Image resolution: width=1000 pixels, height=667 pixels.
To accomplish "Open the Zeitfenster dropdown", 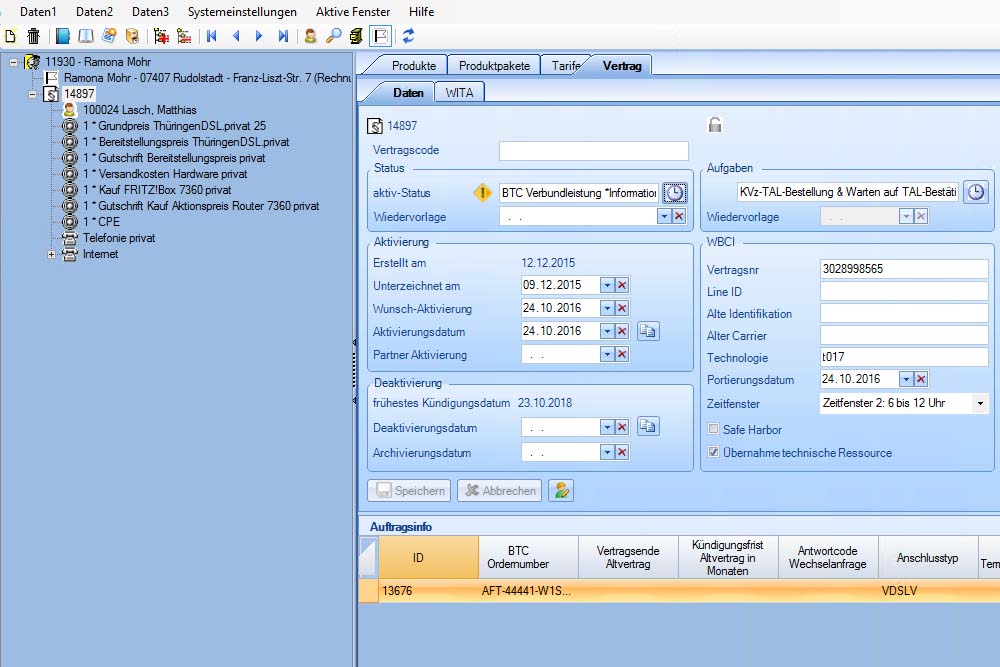I will click(978, 404).
